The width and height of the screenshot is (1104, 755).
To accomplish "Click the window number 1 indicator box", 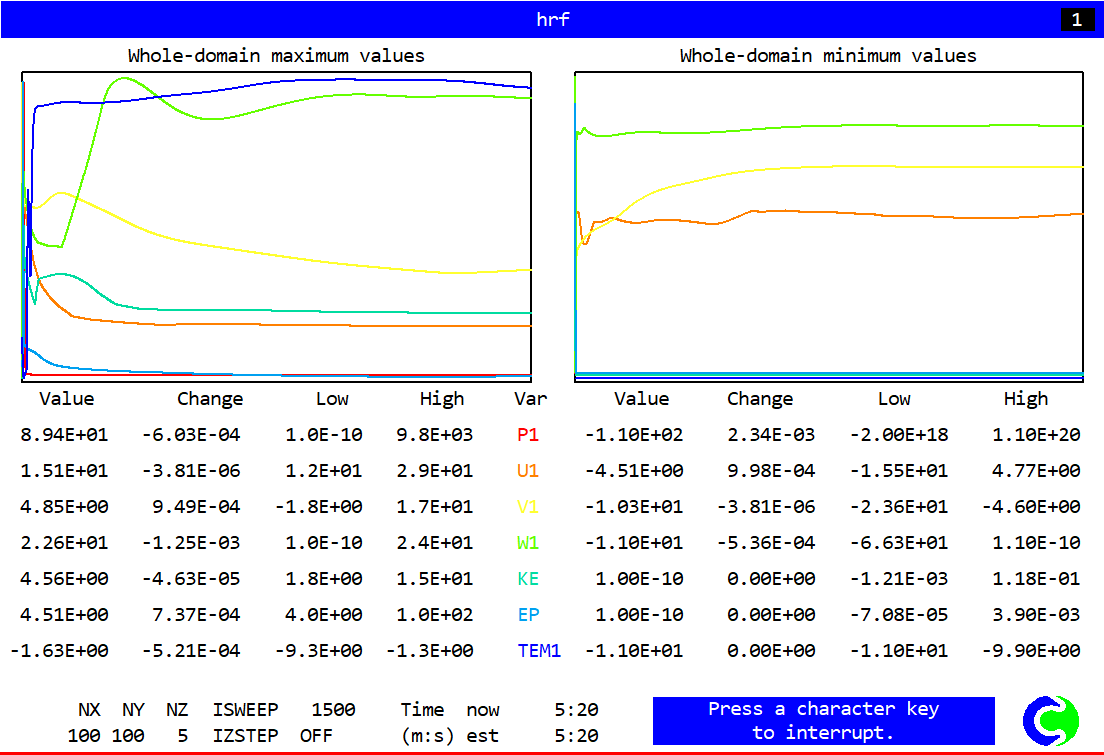I will coord(1076,19).
